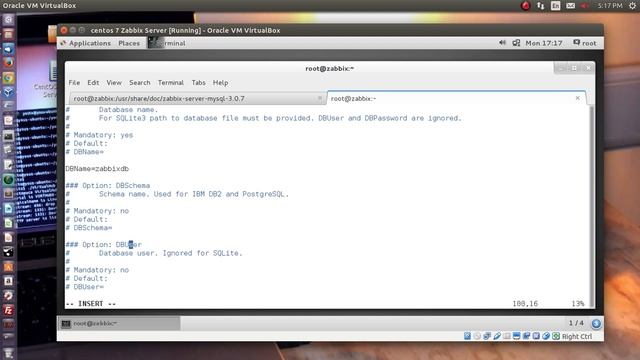Image resolution: width=640 pixels, height=360 pixels.
Task: Click the VirtualBox hard disk activity icon
Action: pos(467,336)
